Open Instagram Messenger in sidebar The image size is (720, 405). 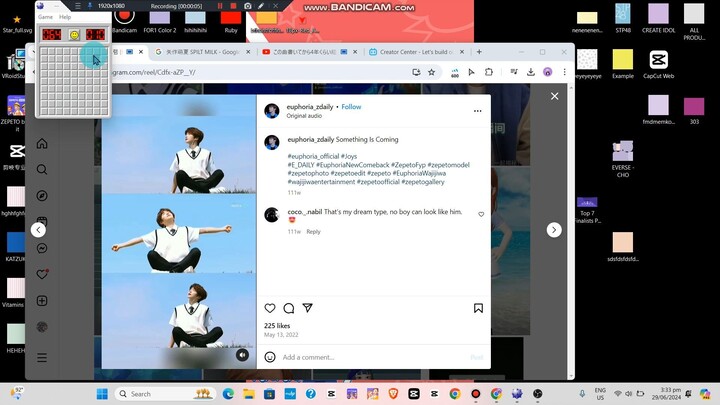42,248
